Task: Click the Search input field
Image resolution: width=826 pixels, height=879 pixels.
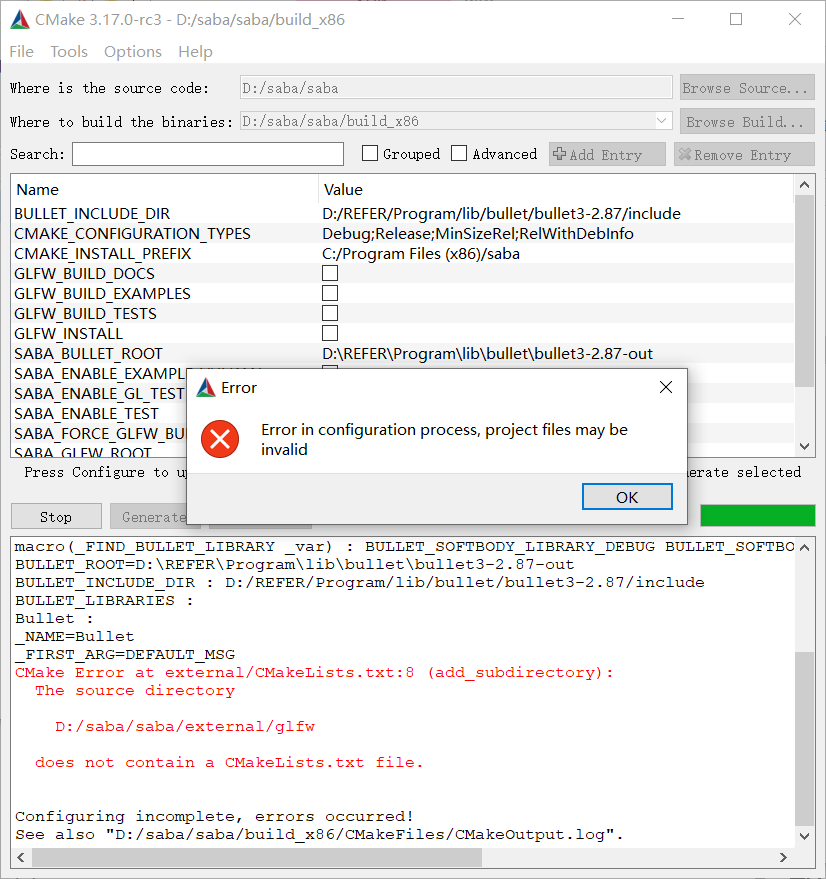Action: [x=207, y=154]
